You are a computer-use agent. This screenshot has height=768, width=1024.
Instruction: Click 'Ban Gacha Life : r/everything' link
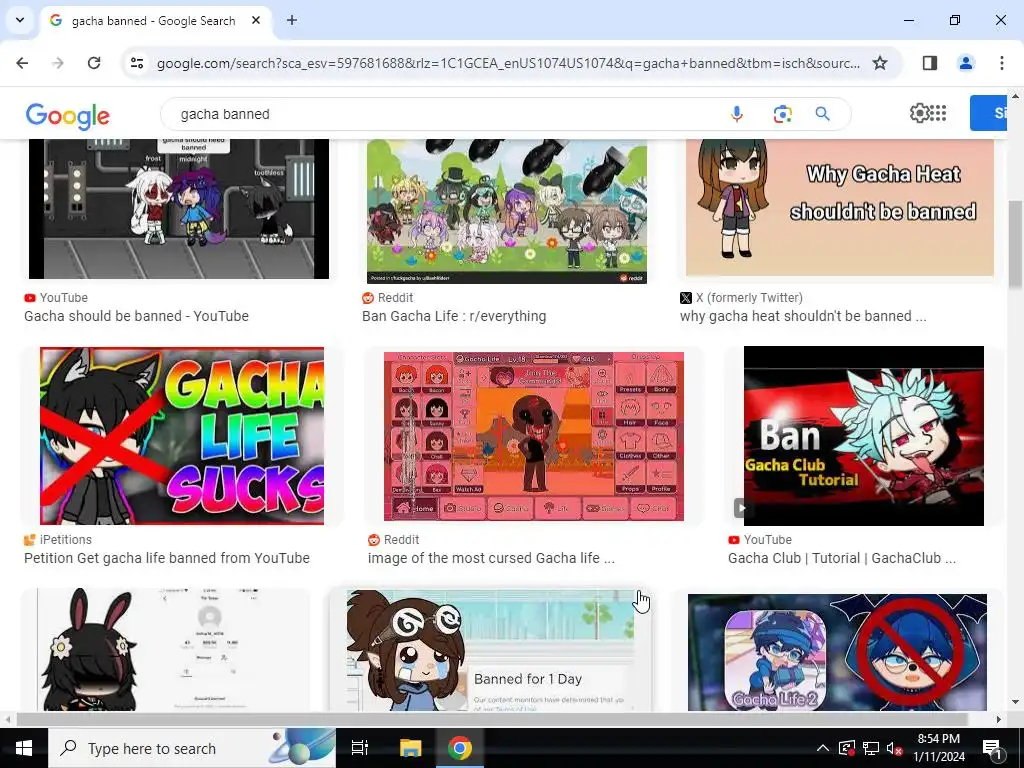[x=454, y=316]
